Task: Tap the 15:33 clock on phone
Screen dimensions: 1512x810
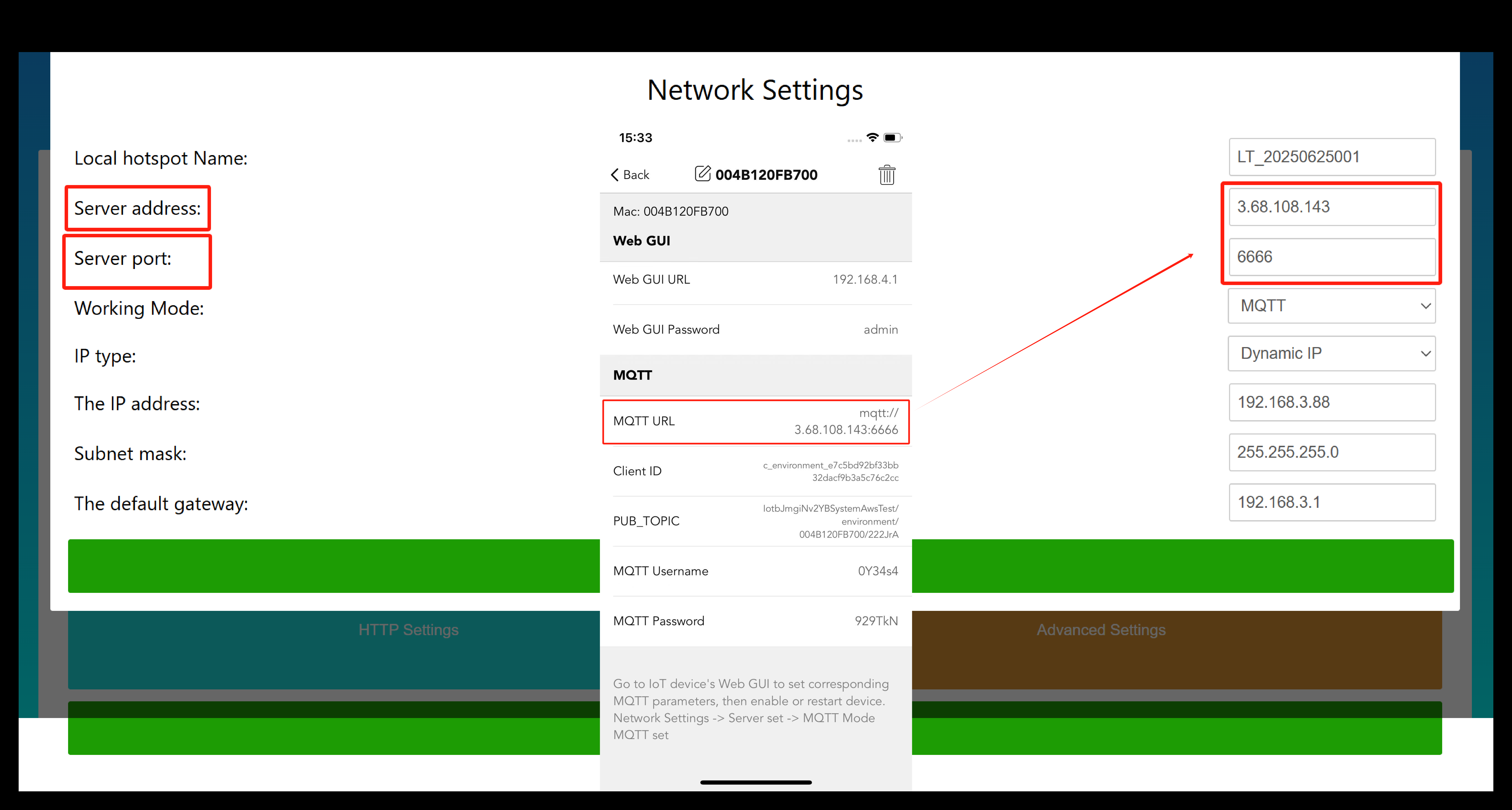Action: click(636, 138)
